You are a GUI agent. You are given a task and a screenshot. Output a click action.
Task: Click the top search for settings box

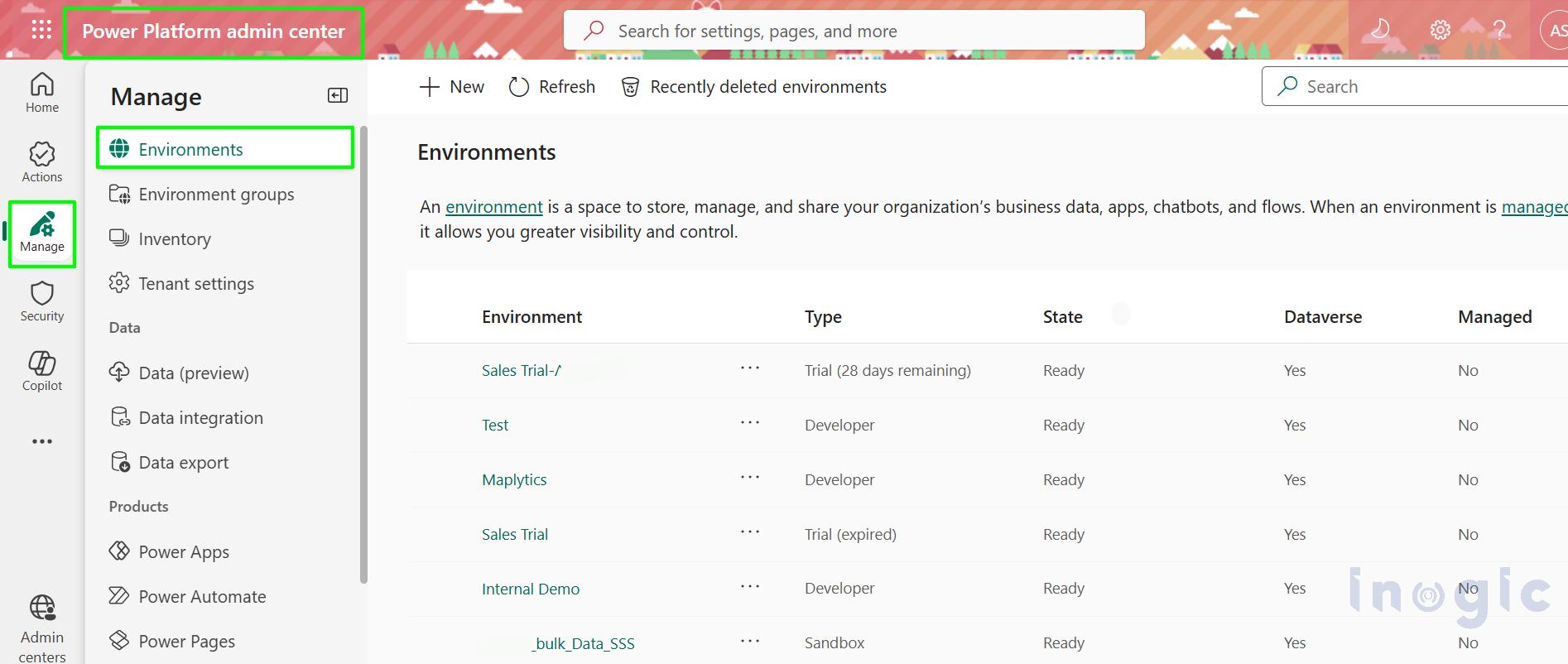854,31
